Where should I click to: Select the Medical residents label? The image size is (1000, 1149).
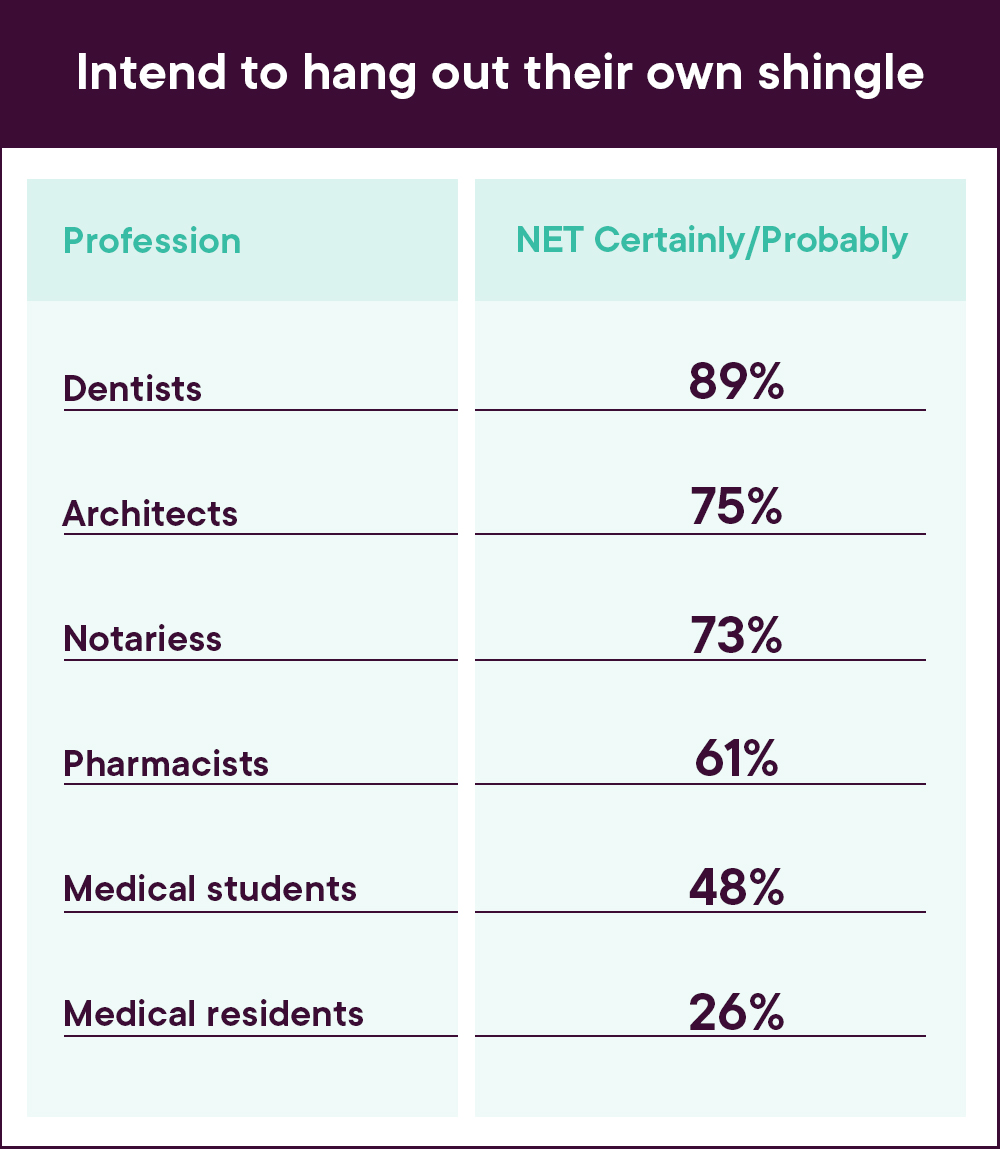[214, 1013]
